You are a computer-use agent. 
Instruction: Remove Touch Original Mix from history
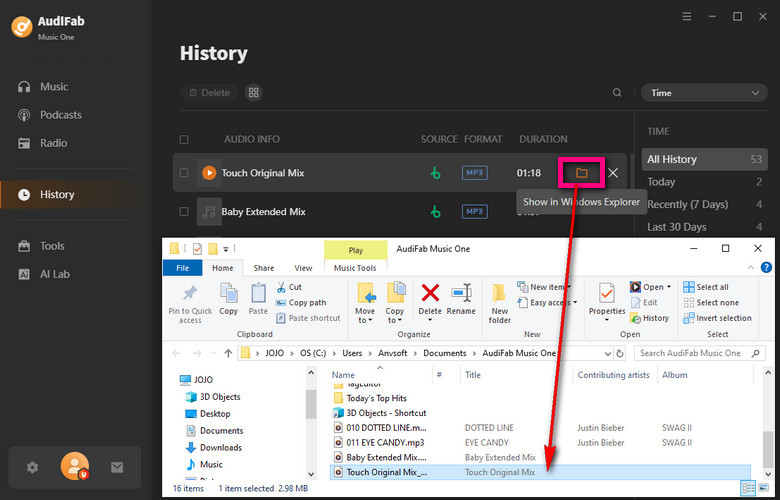pyautogui.click(x=613, y=173)
